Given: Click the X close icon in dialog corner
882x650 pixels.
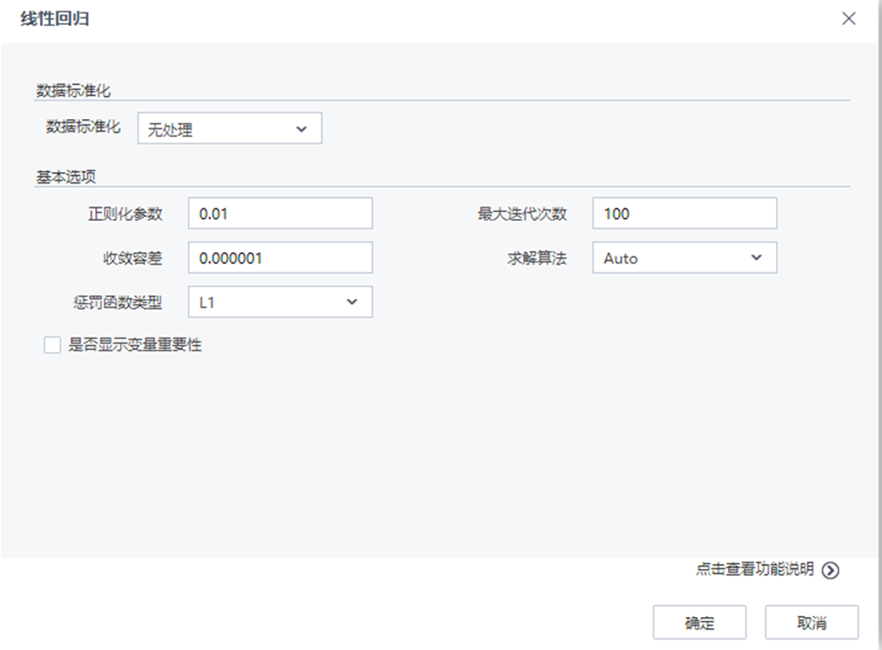Looking at the screenshot, I should pos(849,18).
